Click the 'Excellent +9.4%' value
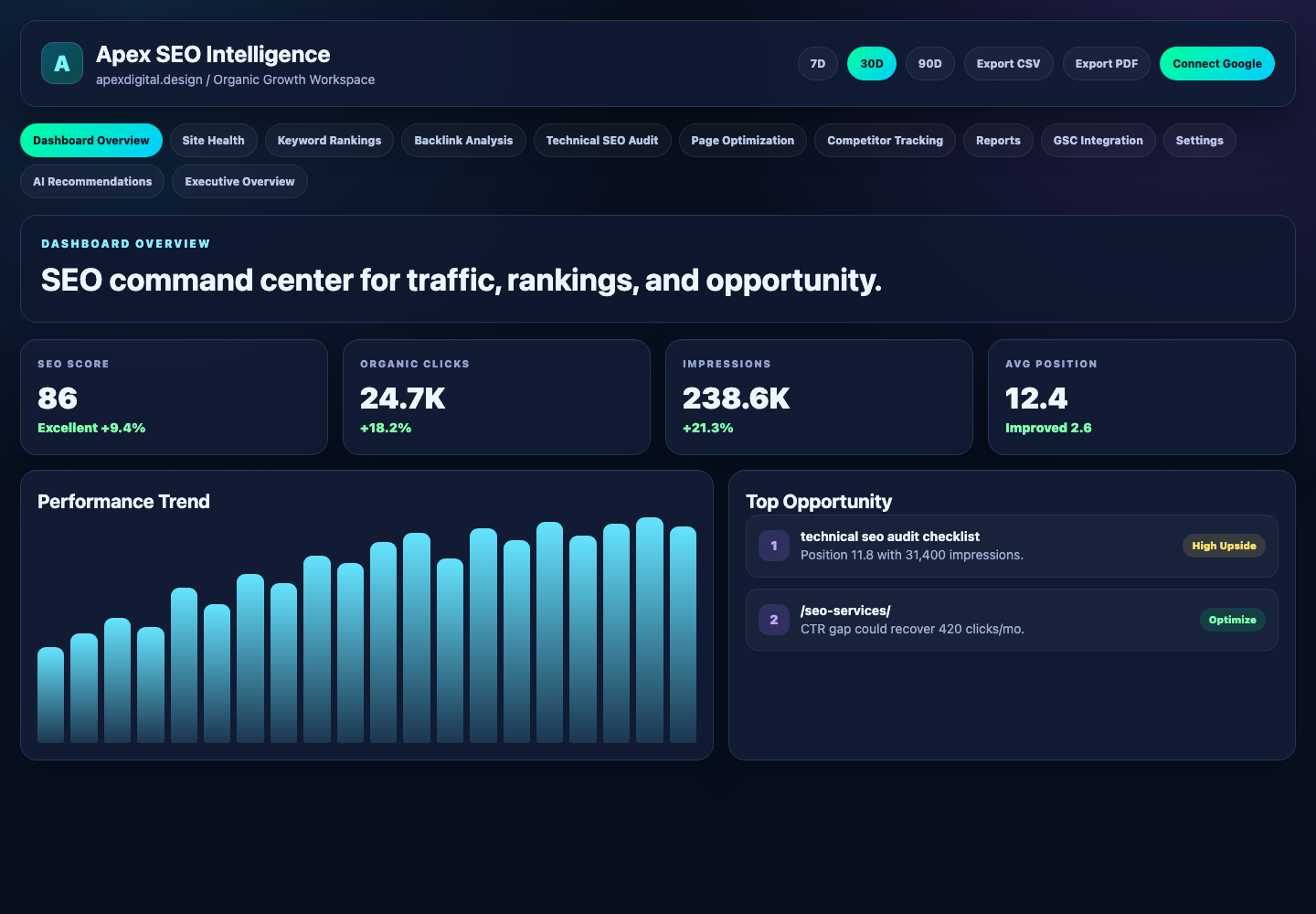The image size is (1316, 914). coord(91,428)
